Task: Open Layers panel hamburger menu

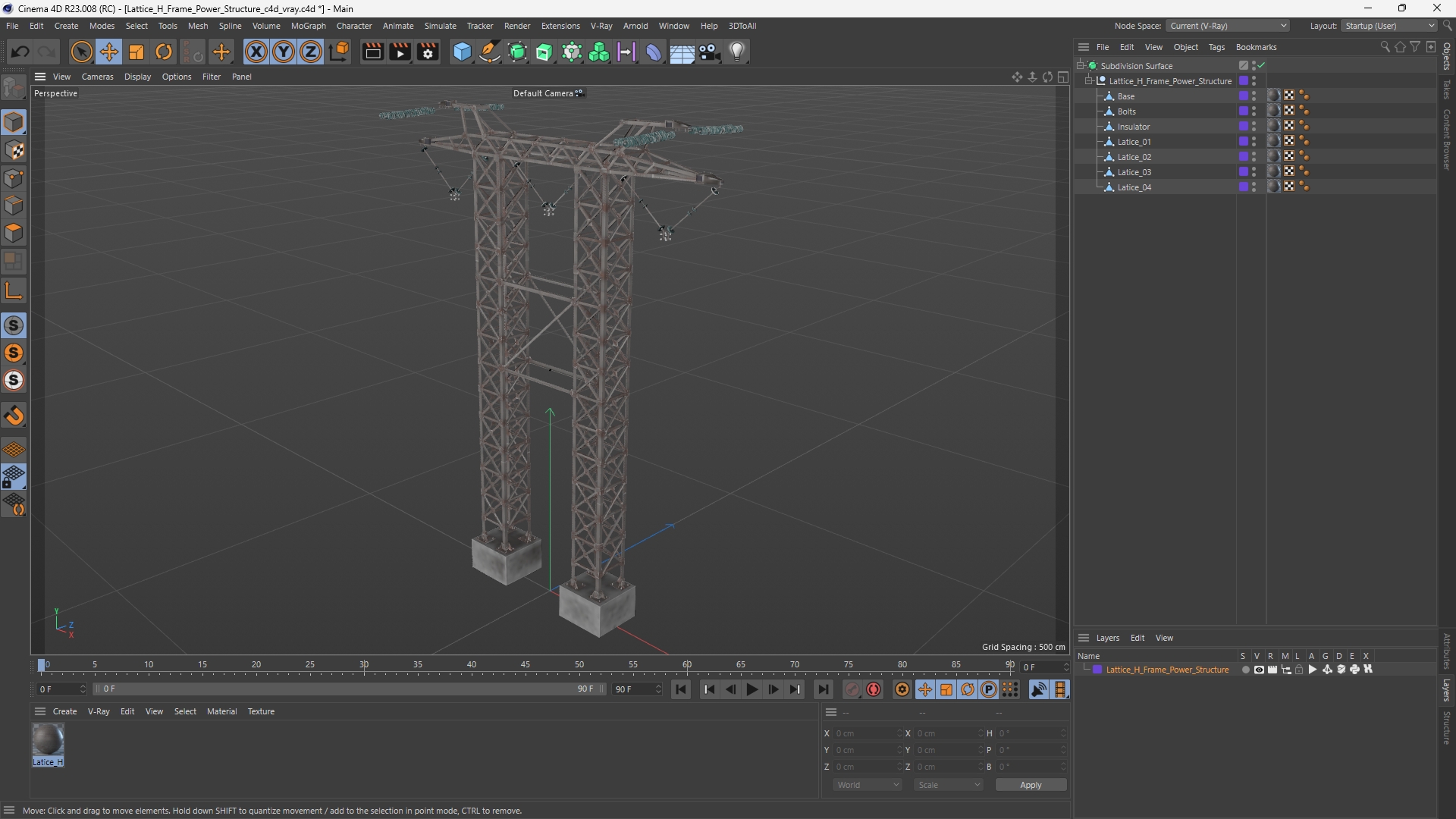Action: pyautogui.click(x=1084, y=638)
